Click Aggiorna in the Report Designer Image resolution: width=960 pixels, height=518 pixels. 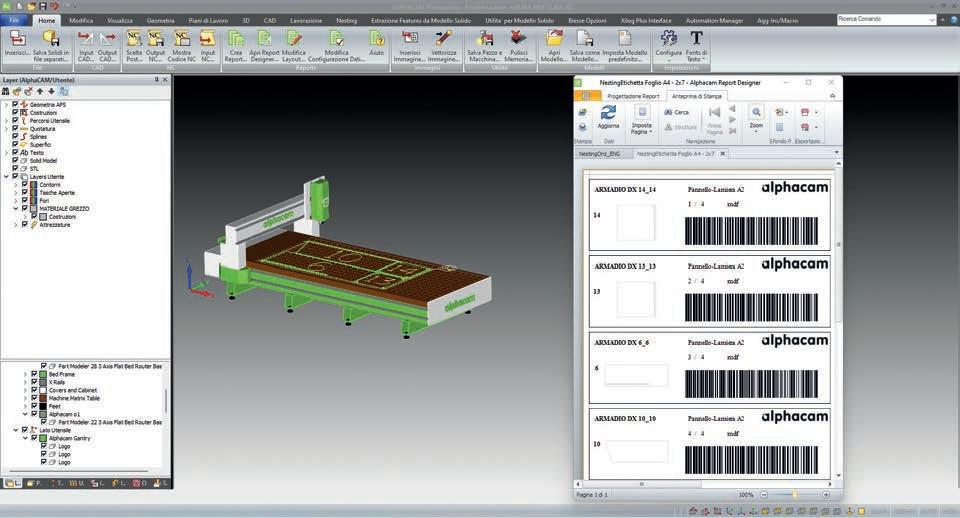(x=608, y=117)
